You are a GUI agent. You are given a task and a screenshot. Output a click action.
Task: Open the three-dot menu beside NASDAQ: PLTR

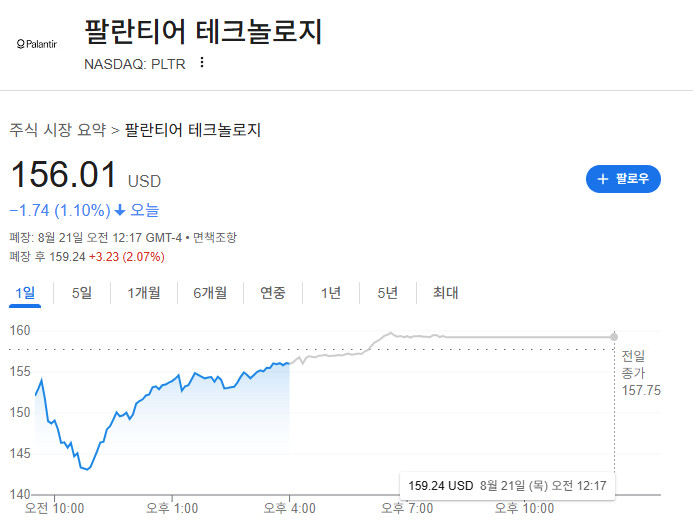click(202, 62)
